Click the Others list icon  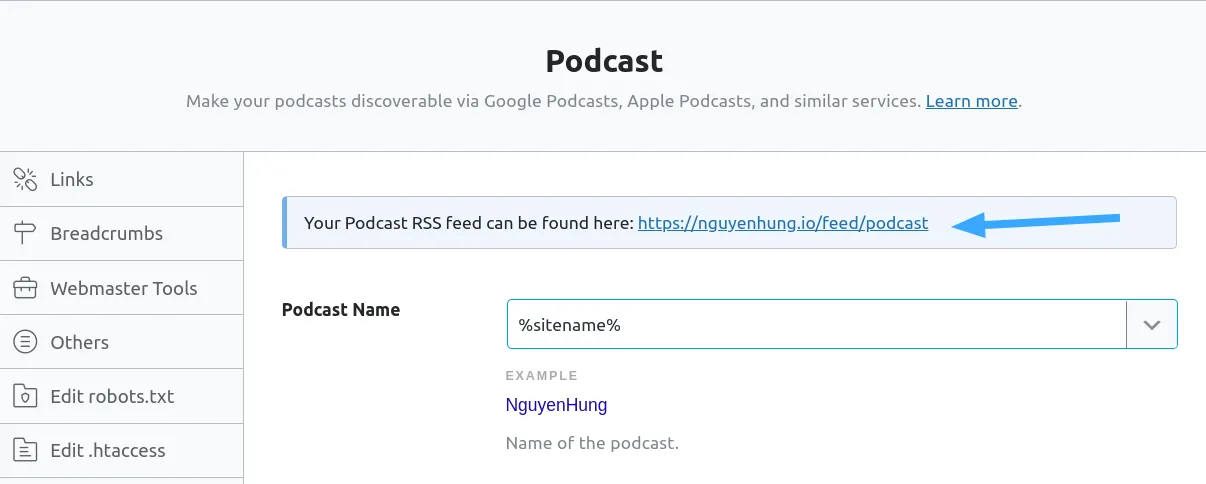(x=25, y=342)
